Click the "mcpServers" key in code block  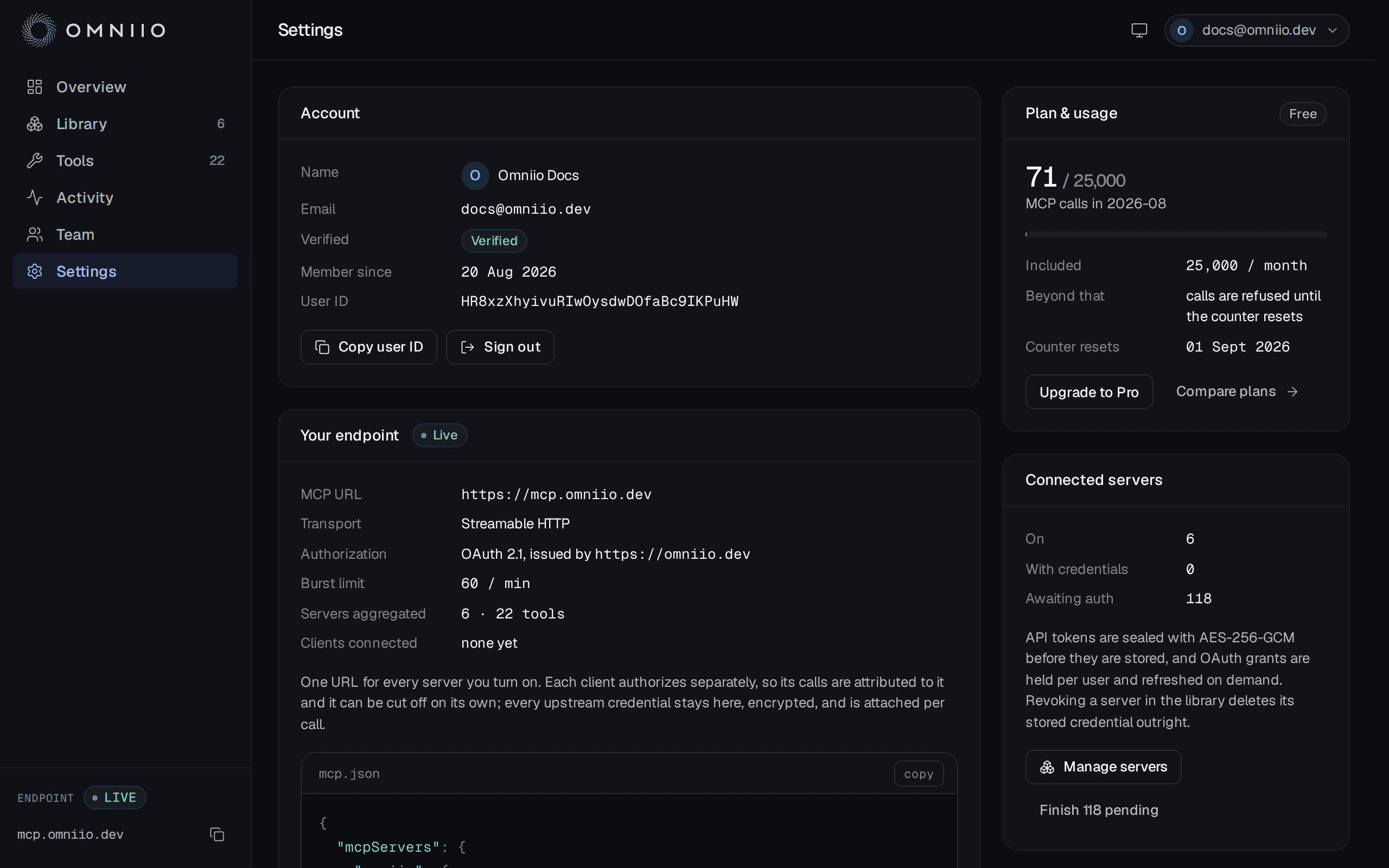(x=388, y=847)
